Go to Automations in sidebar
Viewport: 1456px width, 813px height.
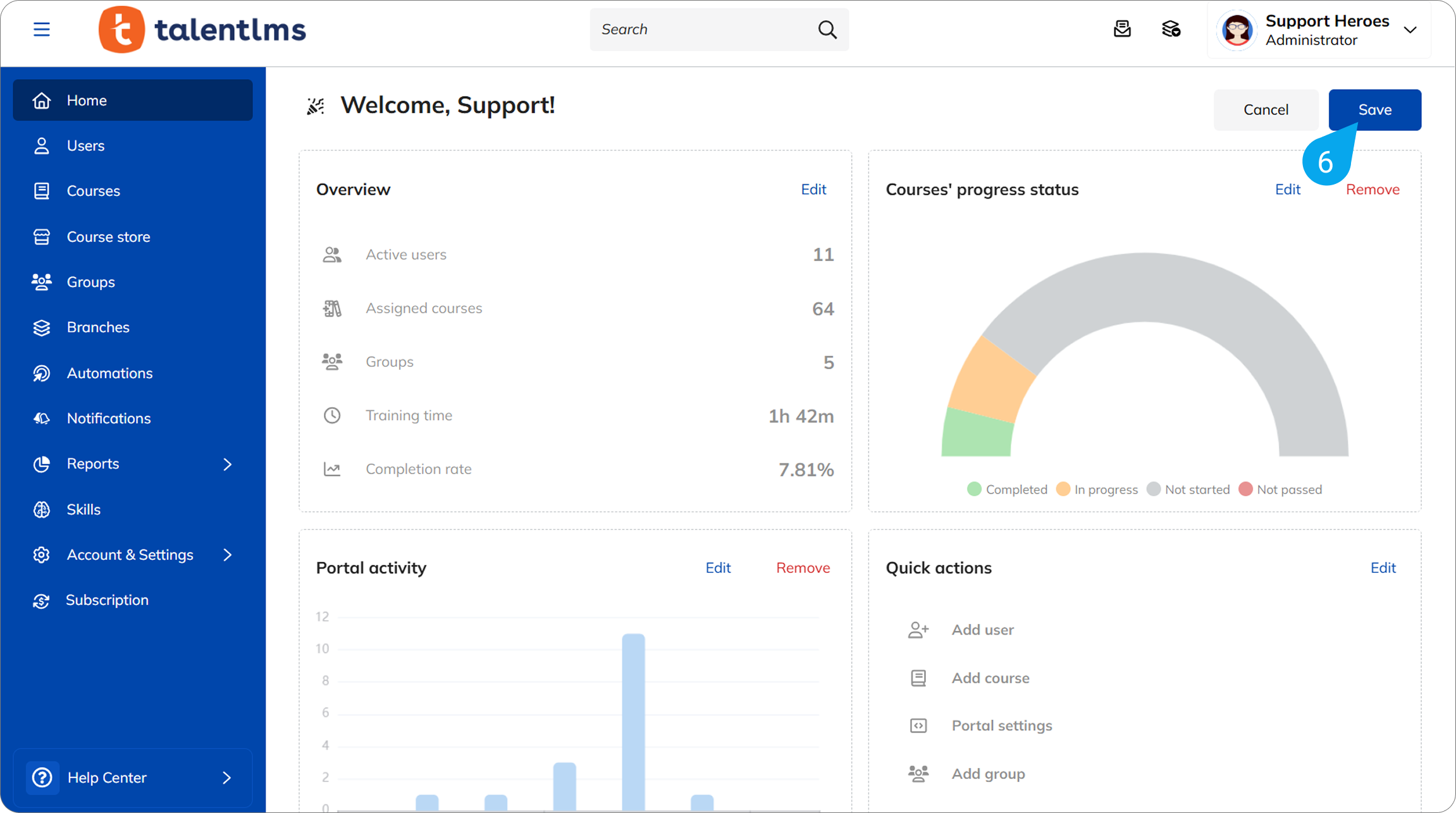coord(109,373)
